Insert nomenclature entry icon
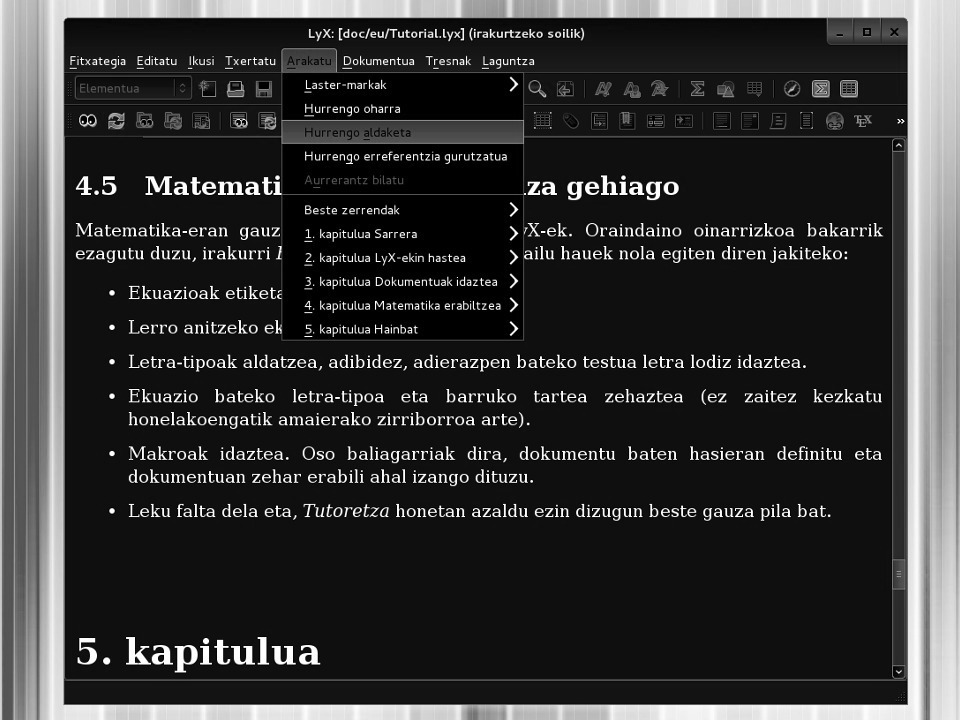Screen dimensions: 960x720 pyautogui.click(x=684, y=121)
